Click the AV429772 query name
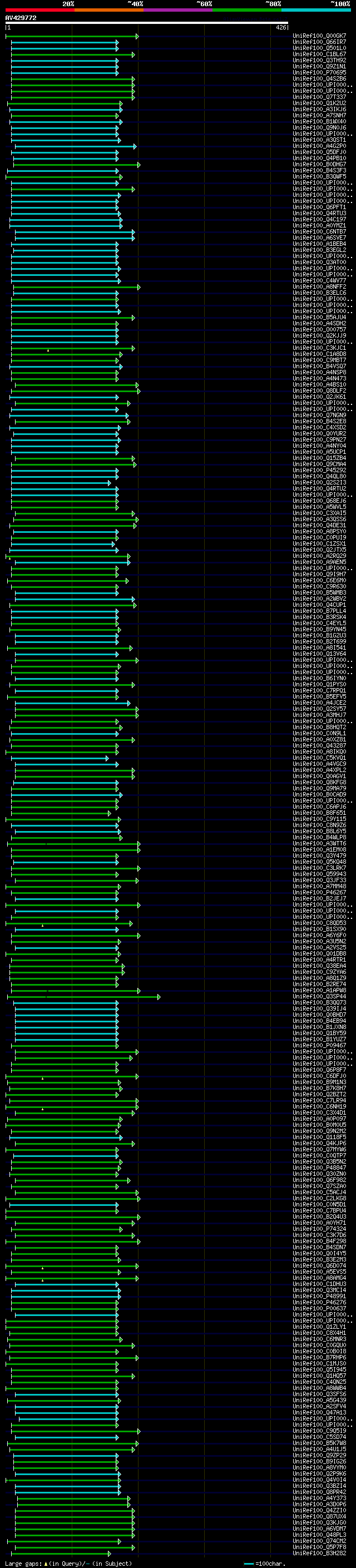 (21, 18)
